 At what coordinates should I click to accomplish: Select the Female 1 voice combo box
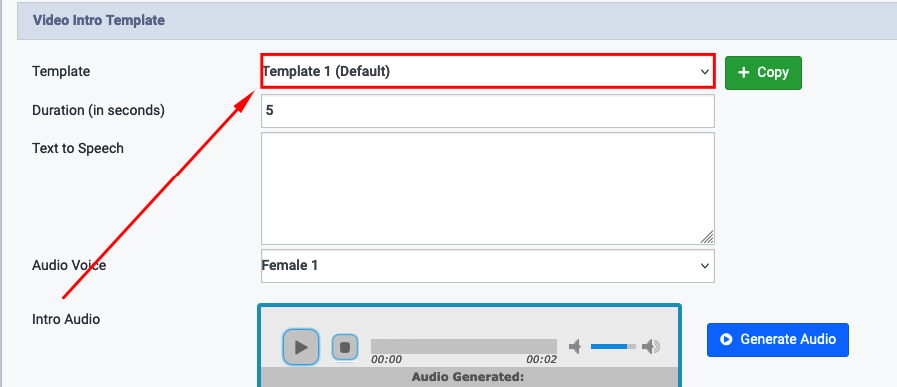pos(487,266)
